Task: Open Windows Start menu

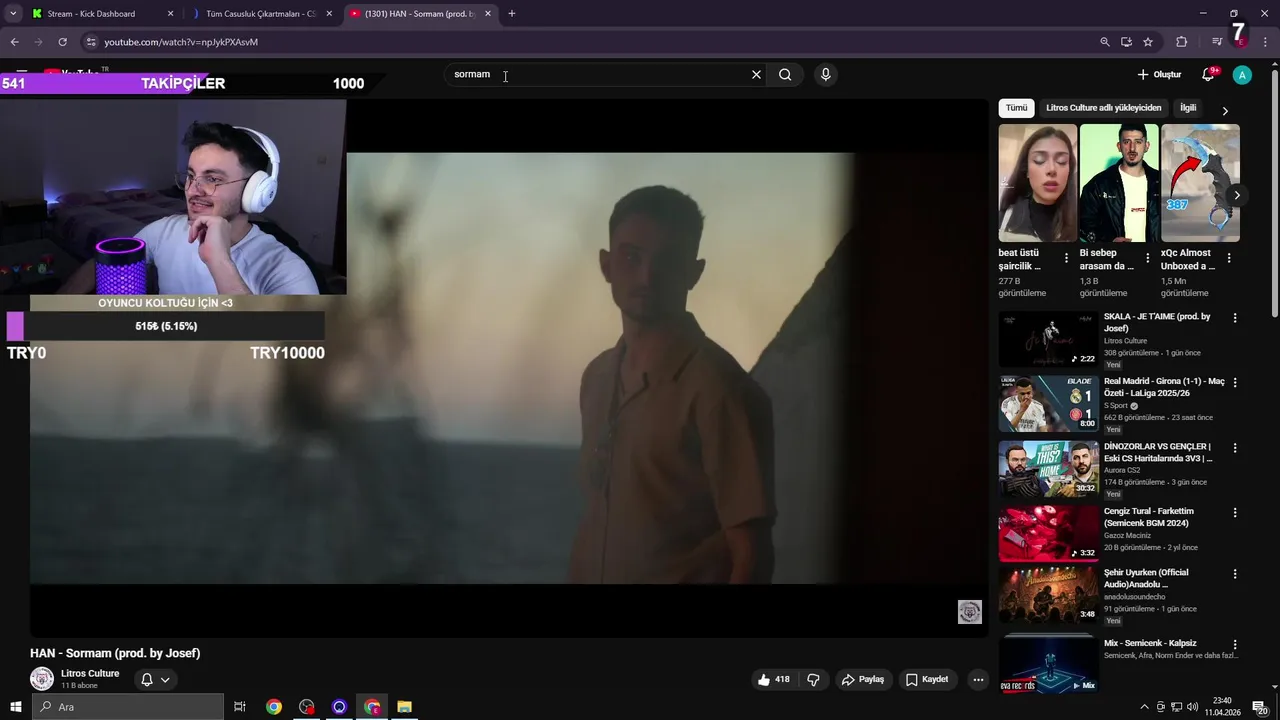Action: [15, 707]
